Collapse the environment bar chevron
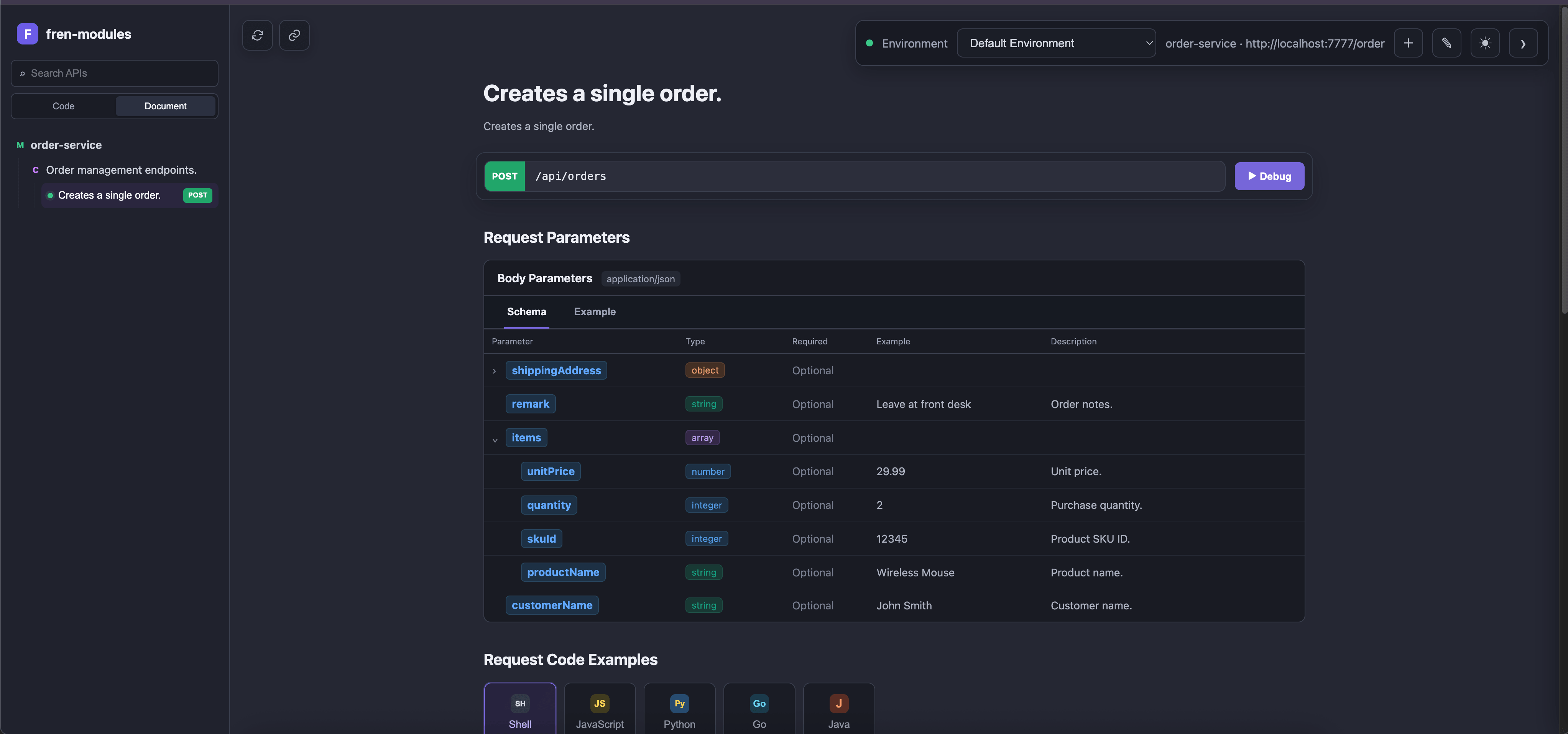Image resolution: width=1568 pixels, height=734 pixels. coord(1523,43)
